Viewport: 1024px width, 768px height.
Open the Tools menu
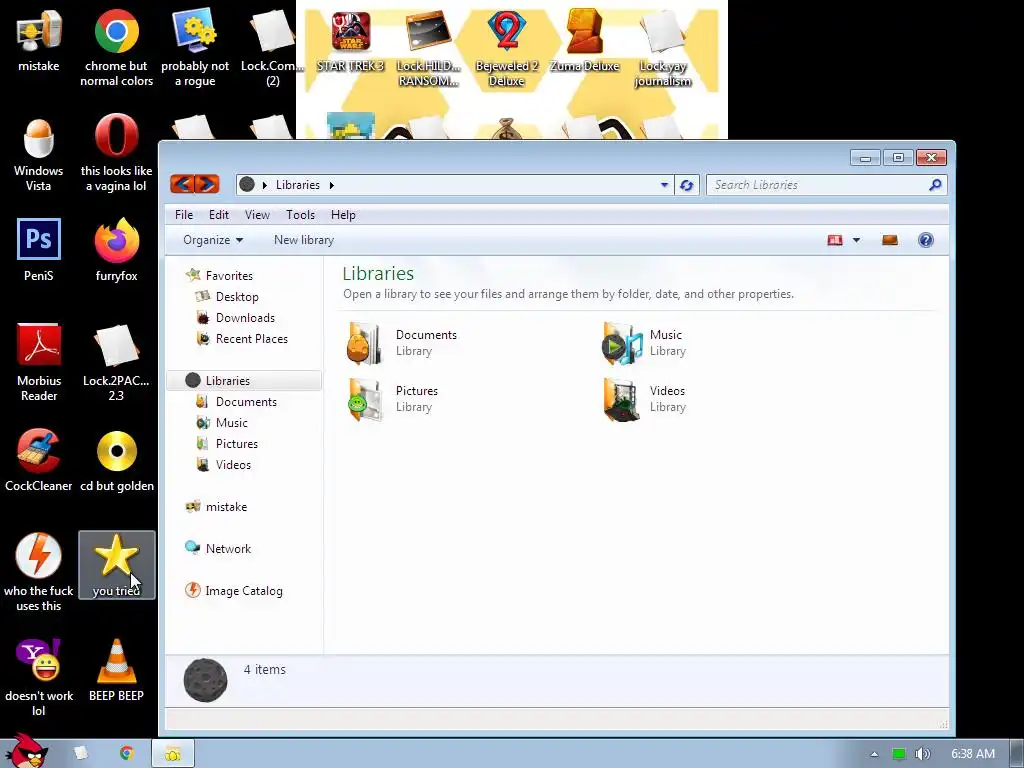(300, 215)
